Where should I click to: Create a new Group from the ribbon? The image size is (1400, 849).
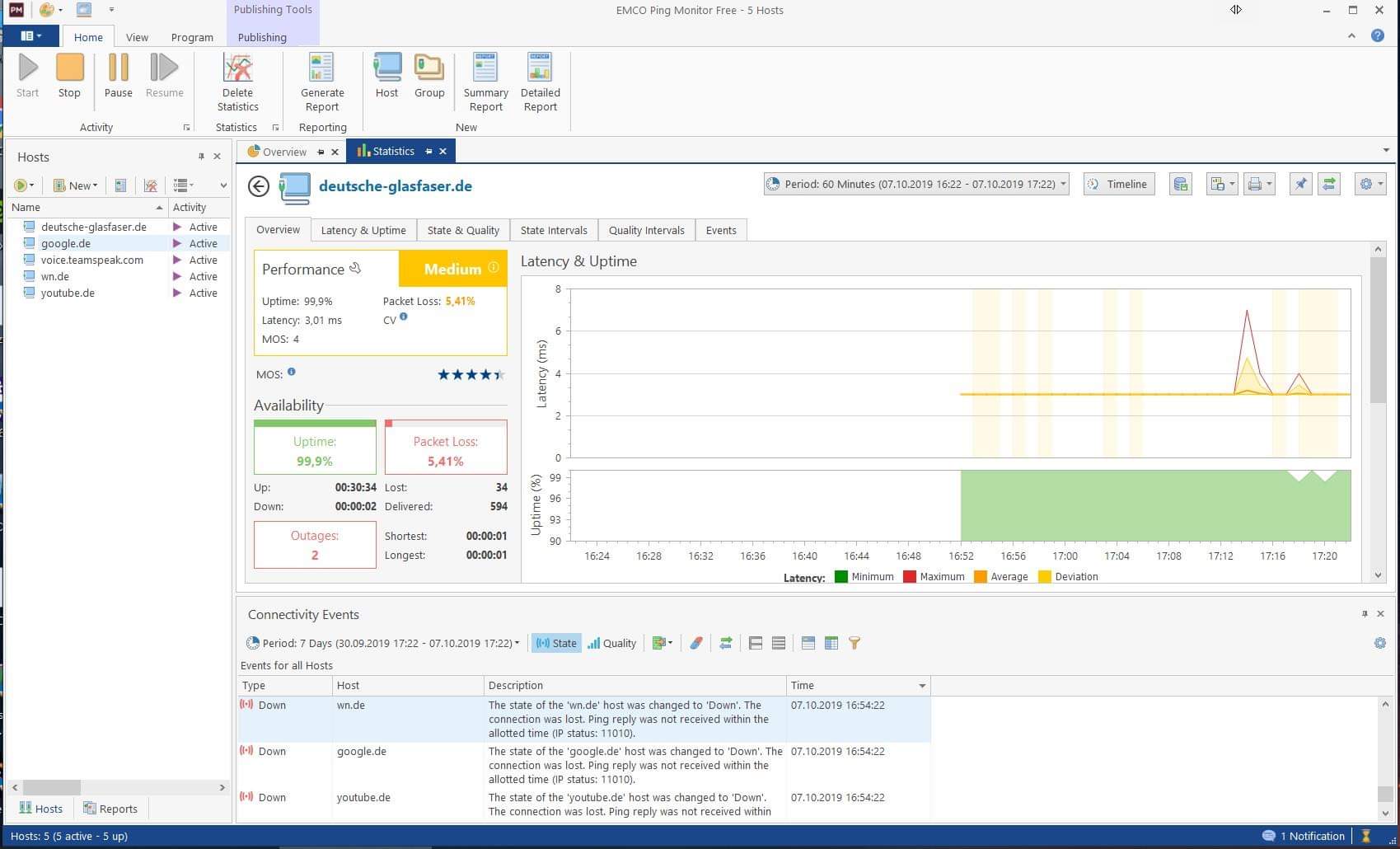tap(429, 76)
